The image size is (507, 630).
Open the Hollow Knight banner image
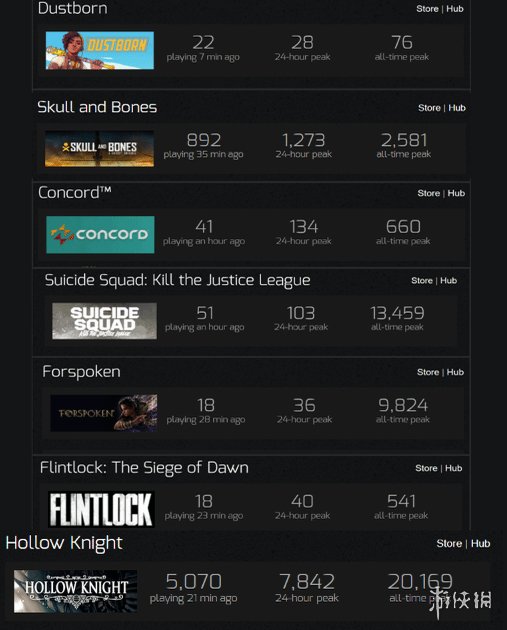[76, 591]
